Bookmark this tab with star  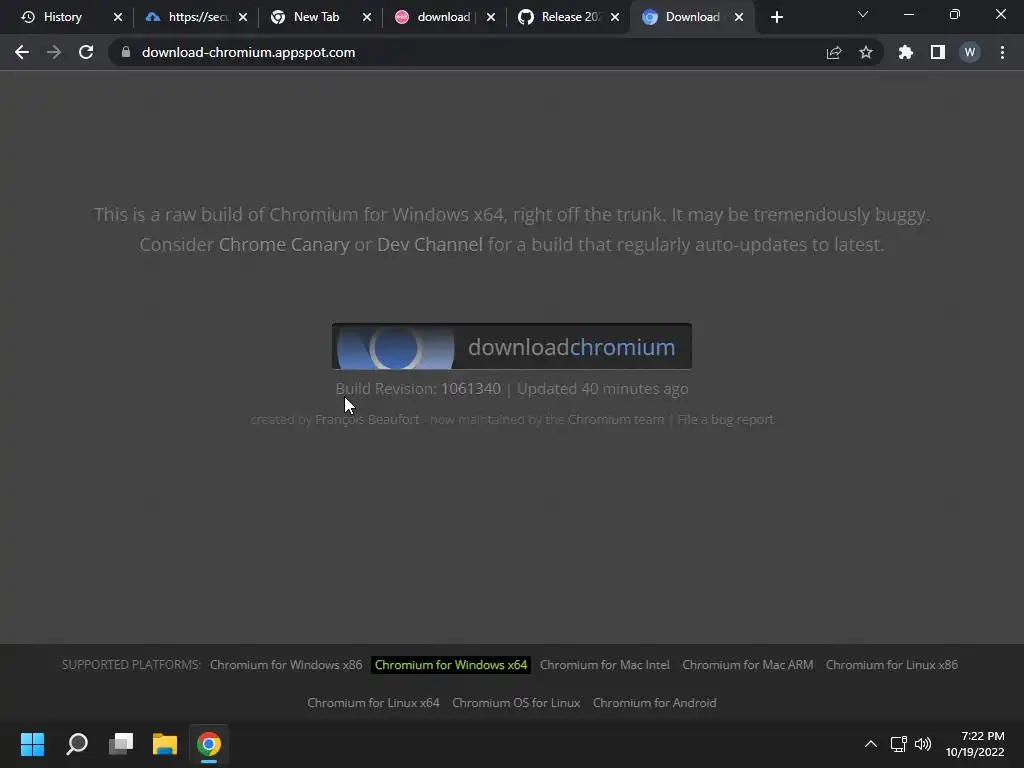point(866,52)
